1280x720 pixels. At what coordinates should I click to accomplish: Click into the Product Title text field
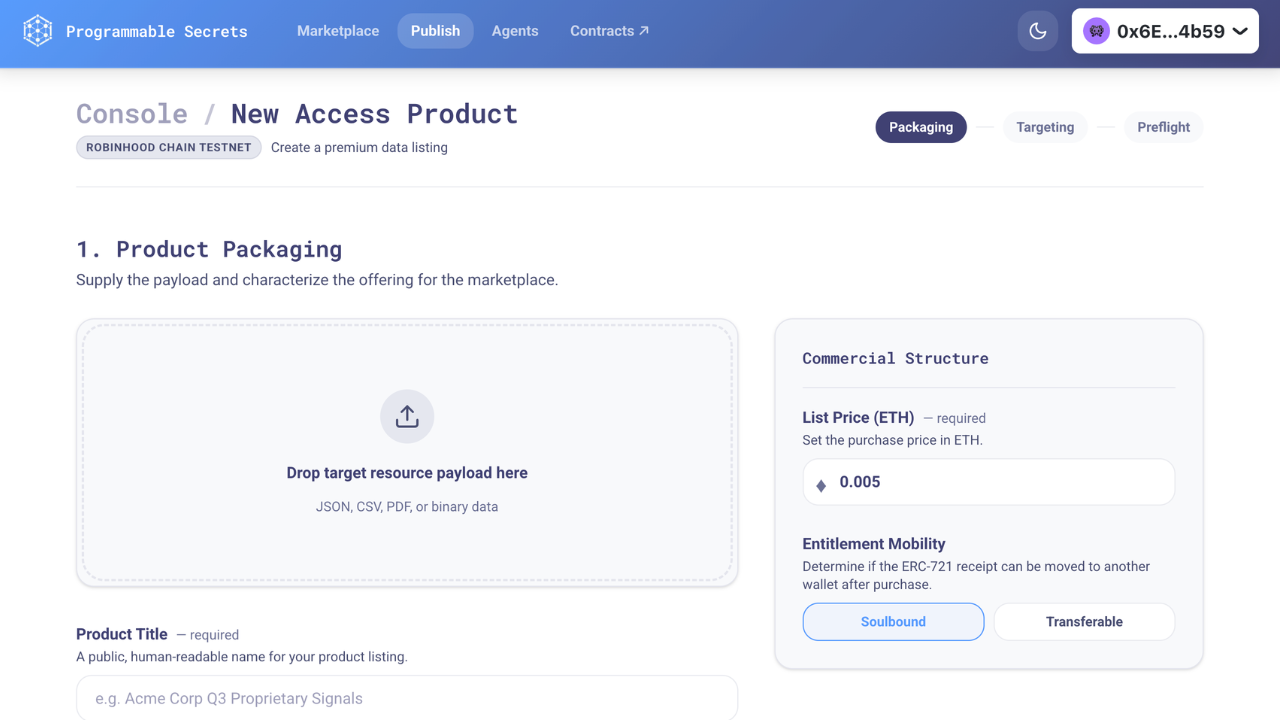pos(407,698)
